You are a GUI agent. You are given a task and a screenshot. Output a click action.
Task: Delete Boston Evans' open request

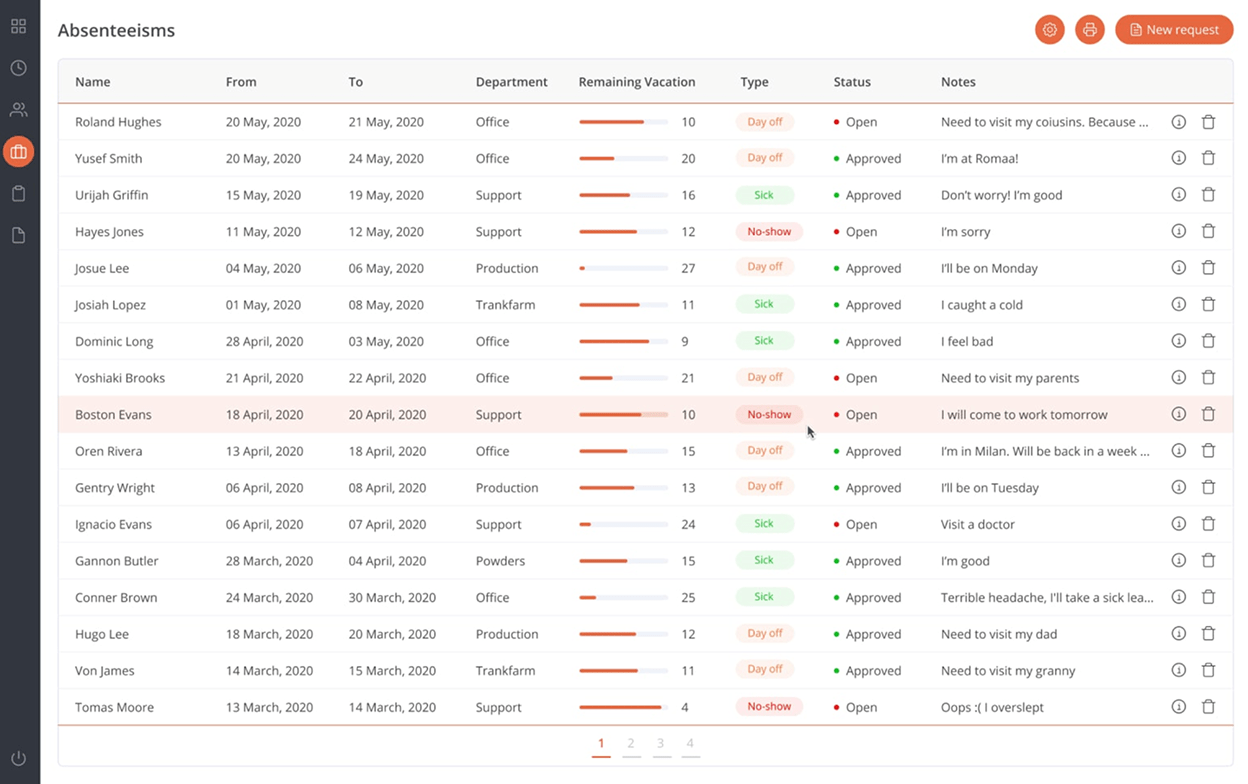1208,414
